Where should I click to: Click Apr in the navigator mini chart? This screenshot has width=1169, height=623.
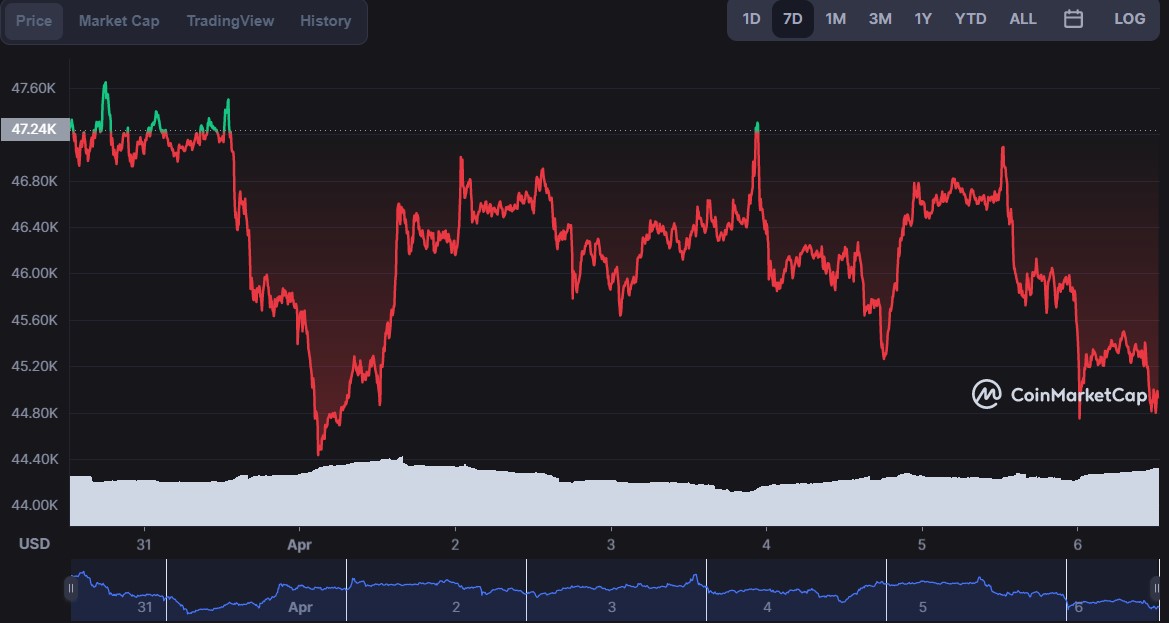click(300, 607)
